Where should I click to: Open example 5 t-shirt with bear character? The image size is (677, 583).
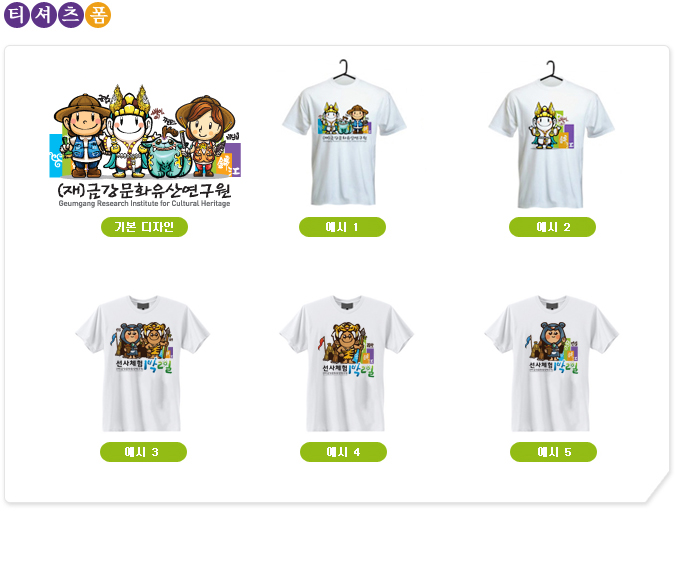click(551, 364)
